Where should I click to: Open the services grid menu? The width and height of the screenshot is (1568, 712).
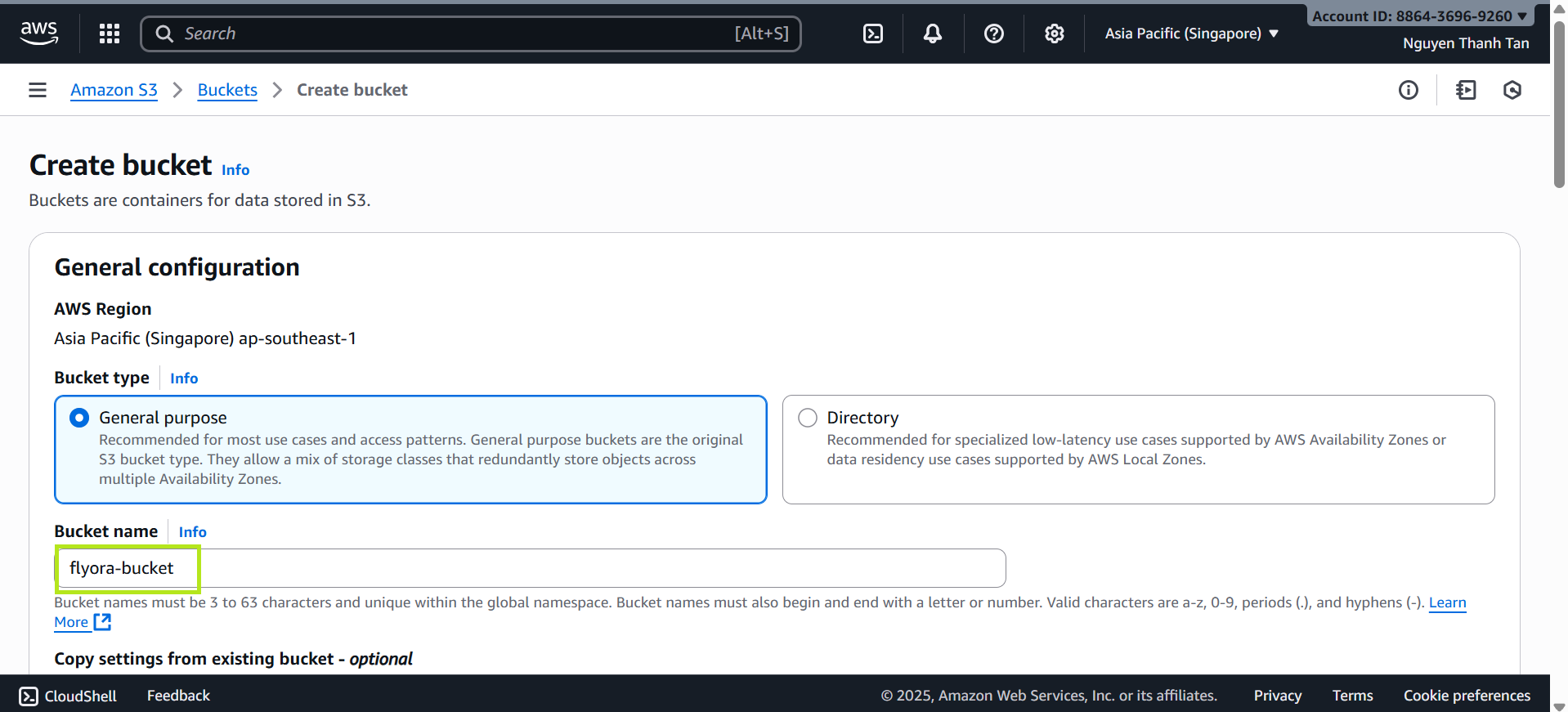(110, 34)
